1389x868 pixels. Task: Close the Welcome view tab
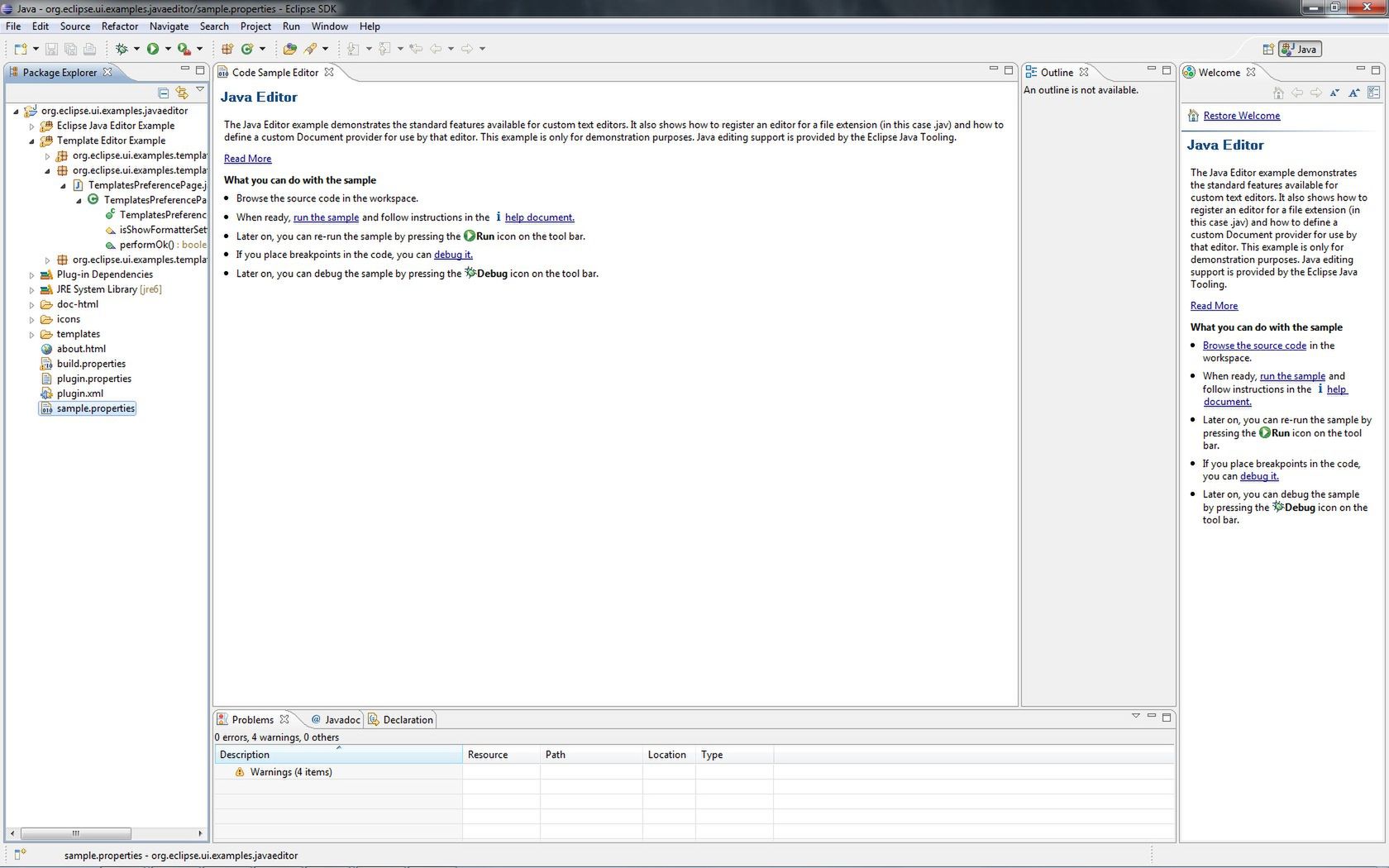1251,72
